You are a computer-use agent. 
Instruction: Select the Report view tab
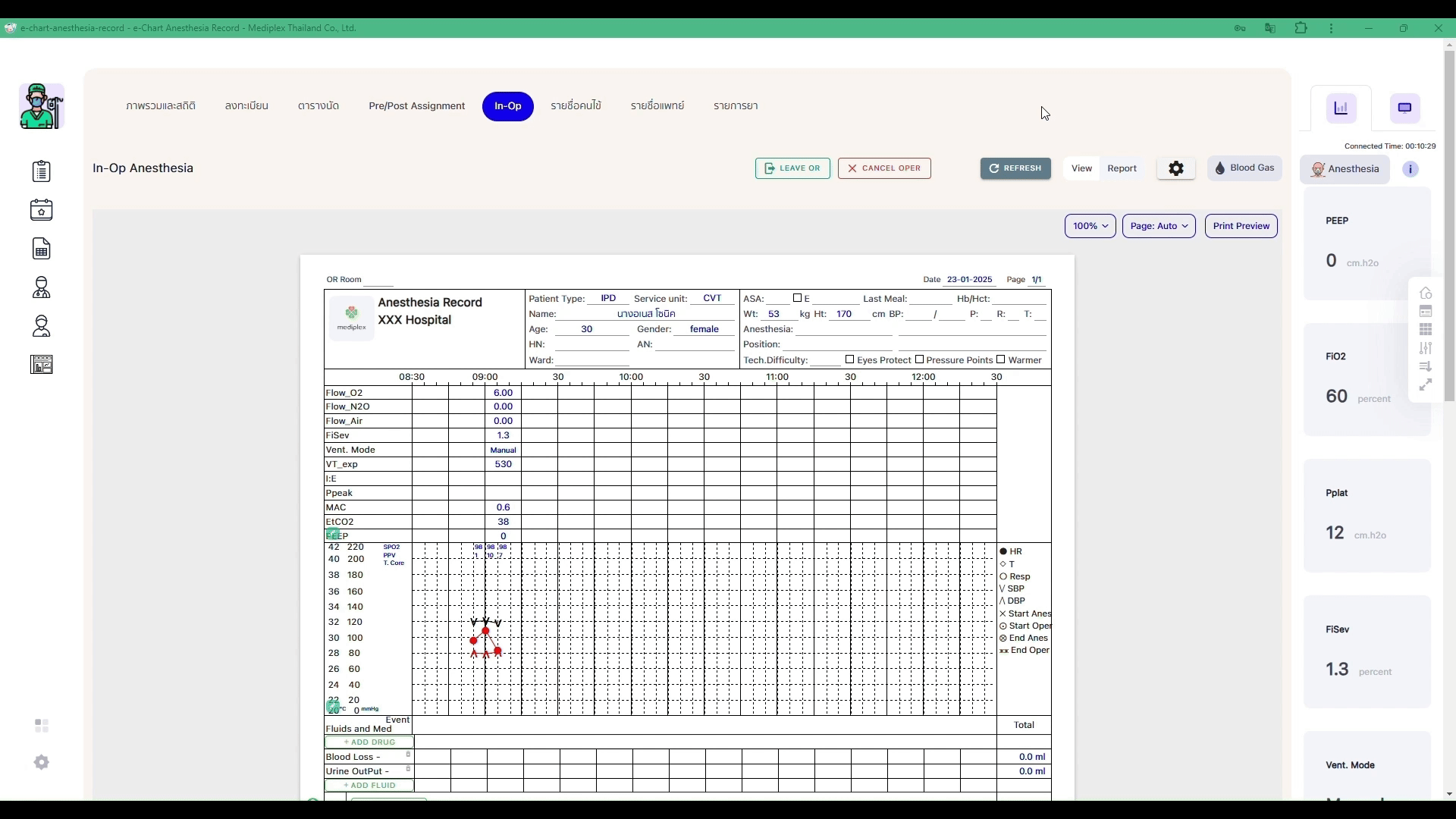[x=1122, y=168]
